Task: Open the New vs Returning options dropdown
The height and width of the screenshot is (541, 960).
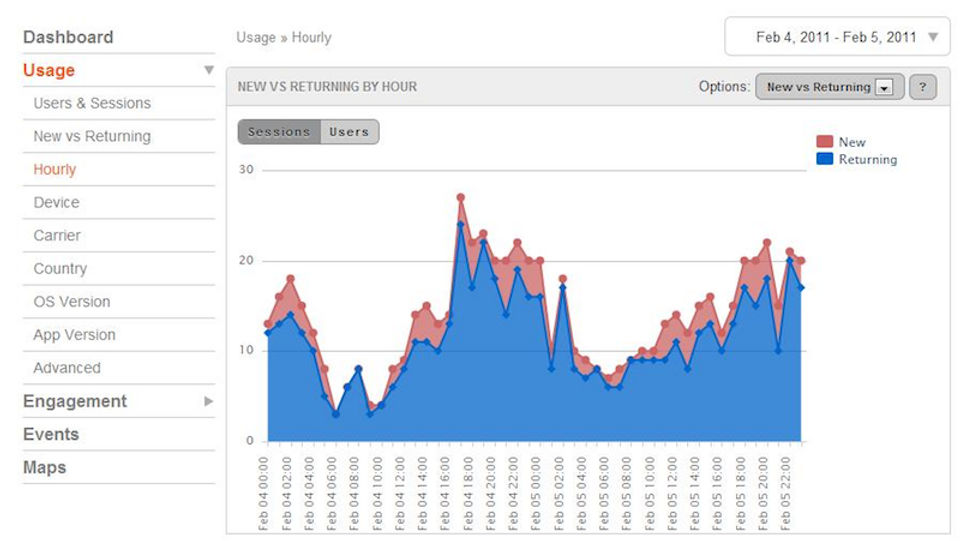Action: pyautogui.click(x=830, y=87)
